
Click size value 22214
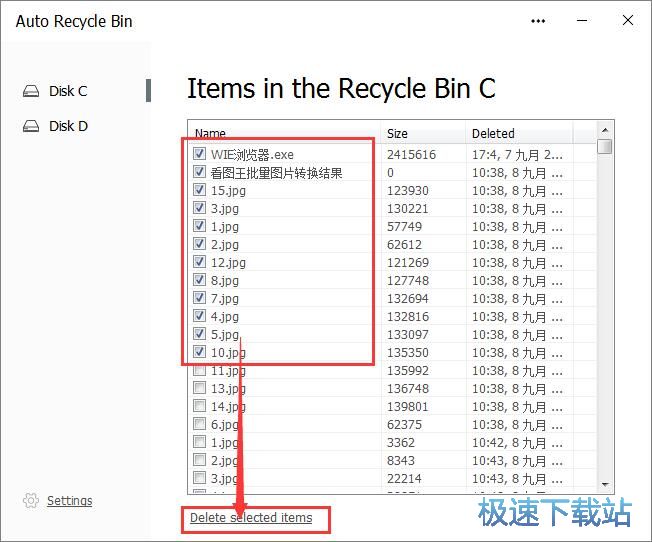404,478
